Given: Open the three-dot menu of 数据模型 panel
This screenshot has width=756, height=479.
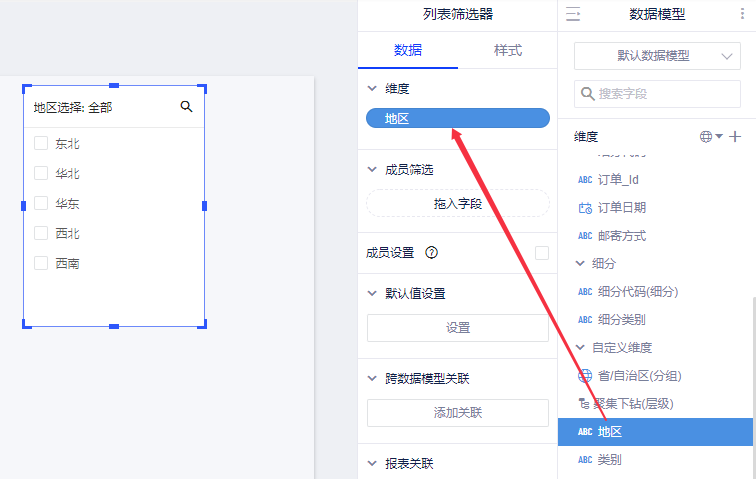Looking at the screenshot, I should click(741, 13).
